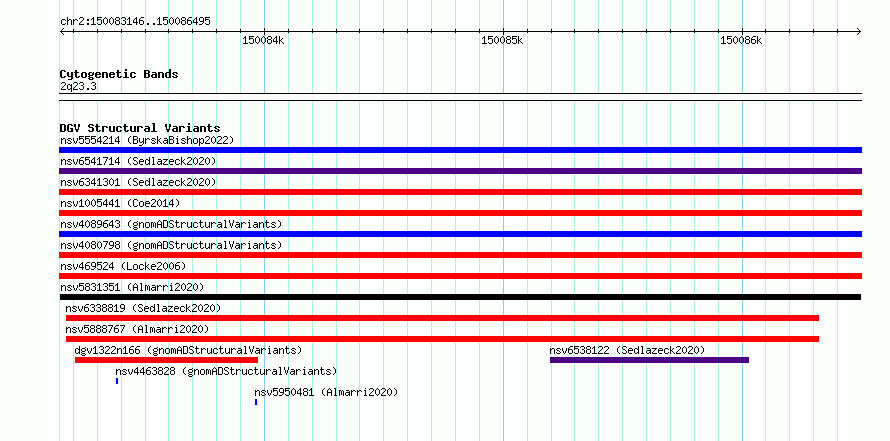This screenshot has height=441, width=890.
Task: Click the nsv6538122 (Sedlazeck2020) label
Action: point(627,350)
